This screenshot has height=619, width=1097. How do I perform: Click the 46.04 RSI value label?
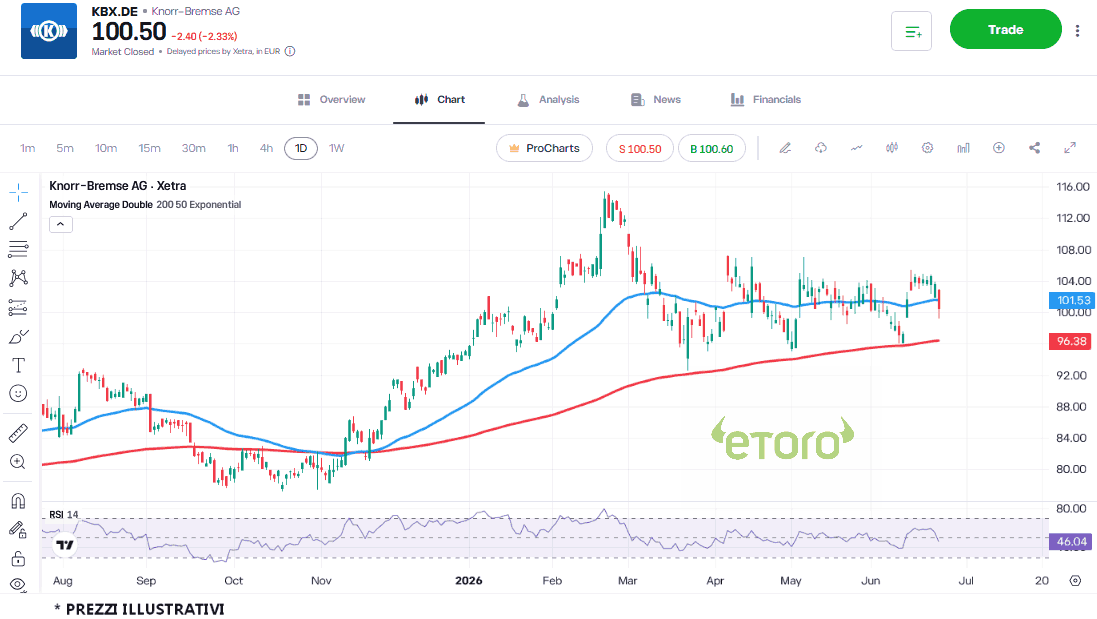point(1071,541)
